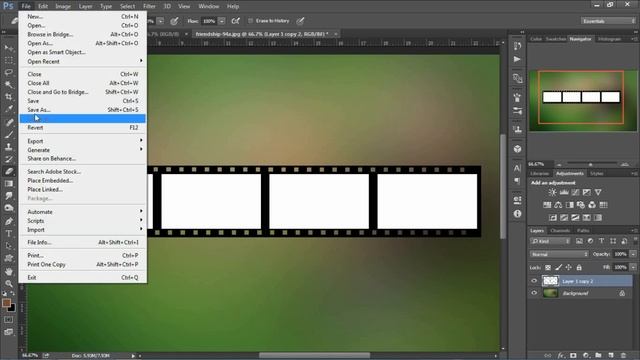
Task: Select the Eraser tool in toolbox
Action: click(9, 171)
